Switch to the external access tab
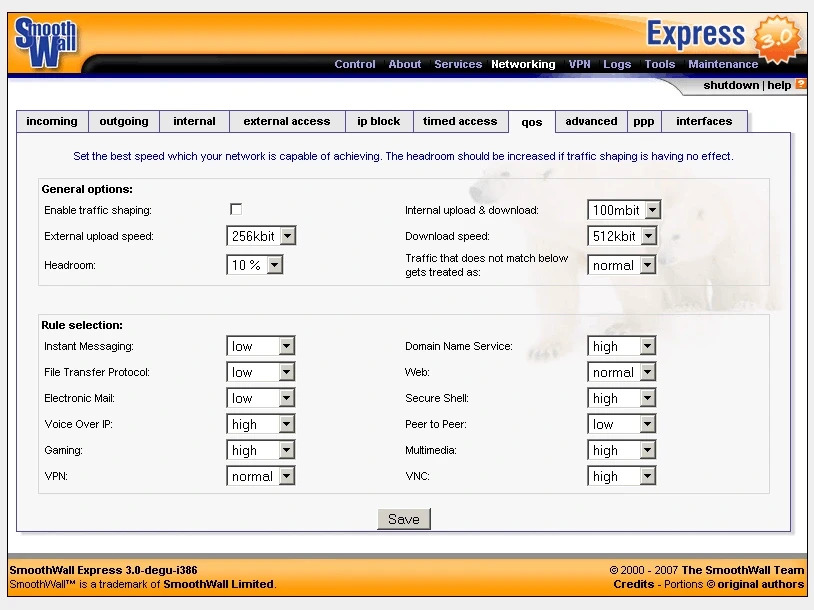Viewport: 814px width, 610px height. click(x=287, y=121)
